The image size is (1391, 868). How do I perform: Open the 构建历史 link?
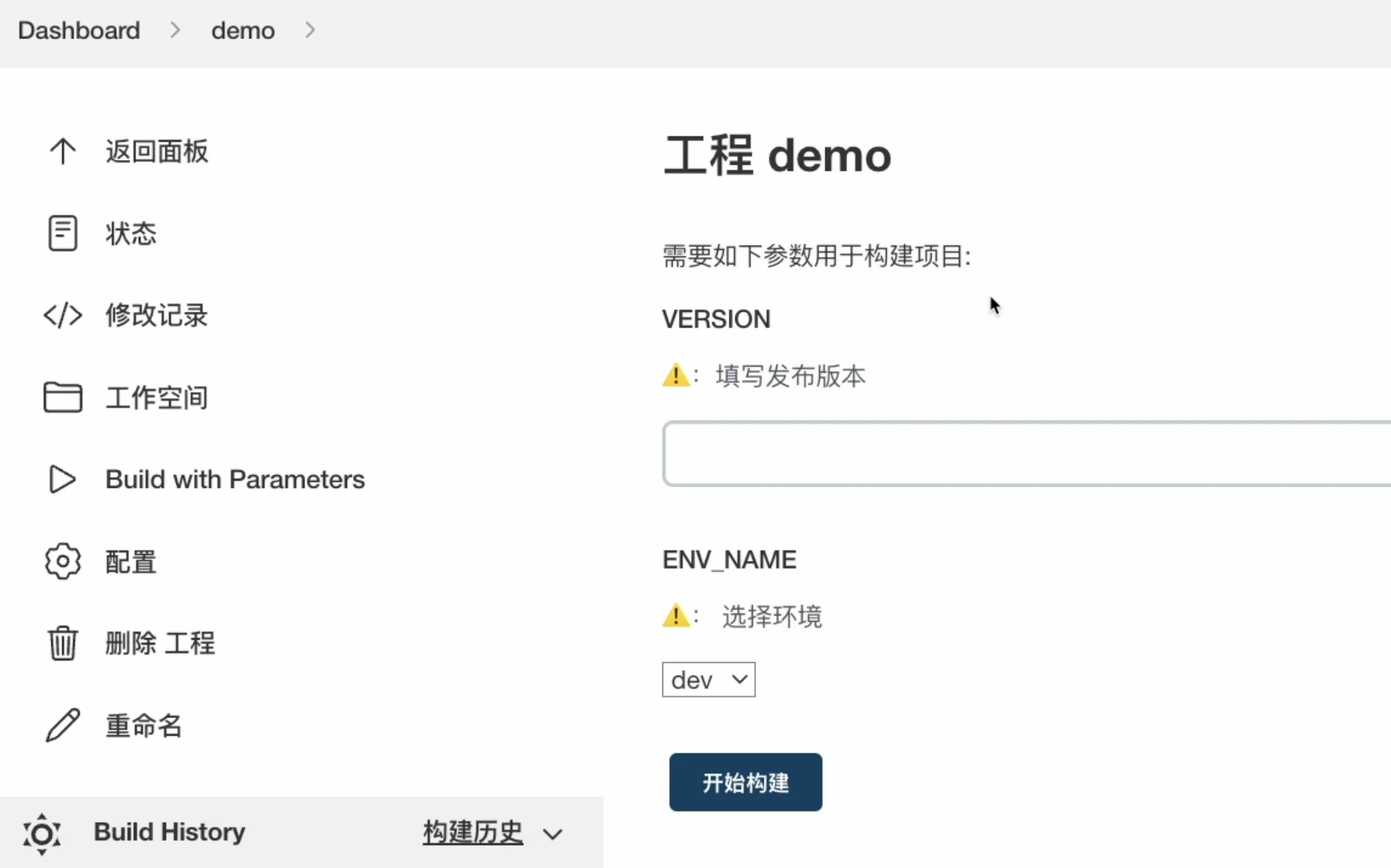[x=473, y=832]
